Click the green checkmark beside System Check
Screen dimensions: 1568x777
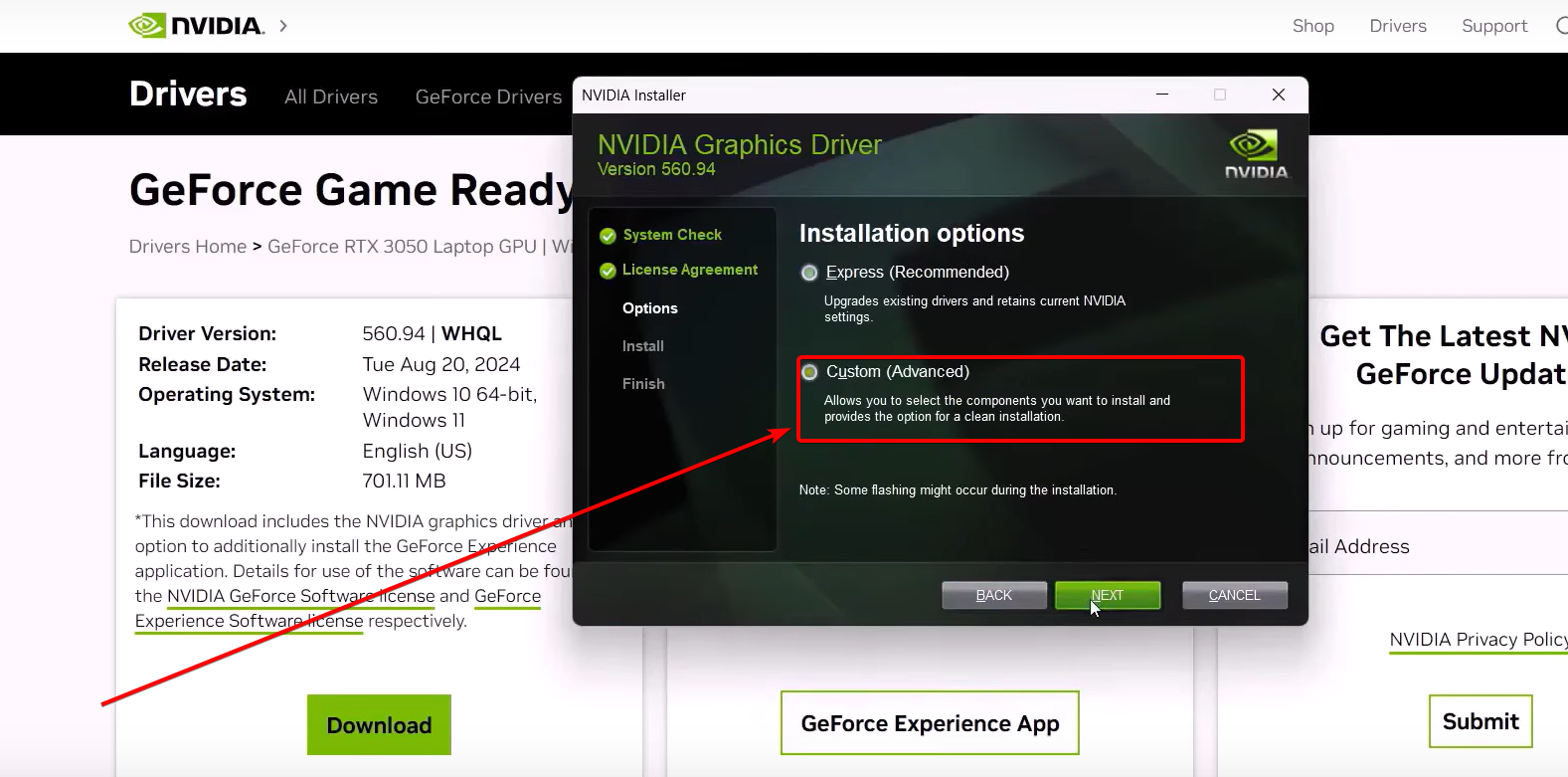pos(608,236)
